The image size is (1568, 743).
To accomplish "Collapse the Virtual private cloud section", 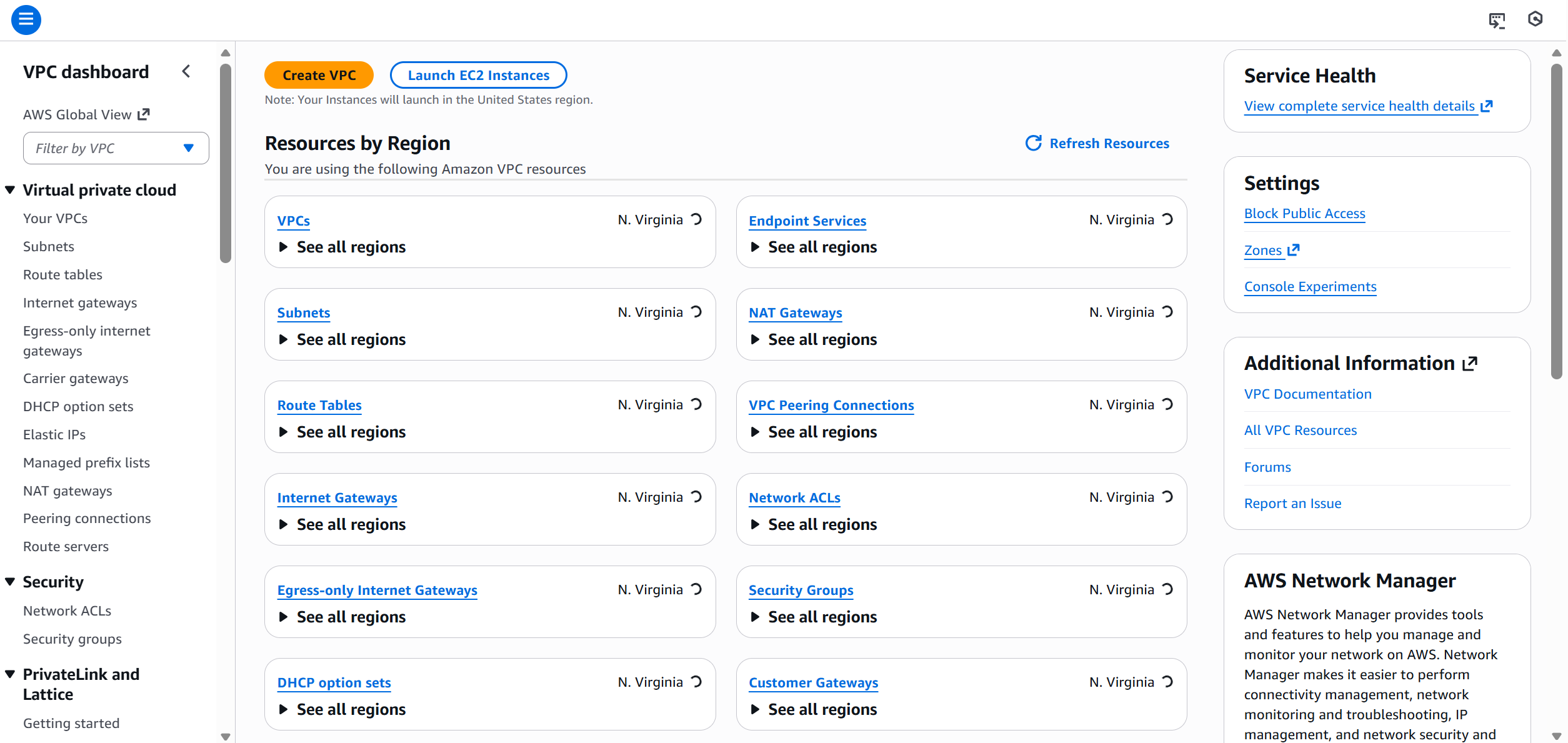I will [x=10, y=190].
